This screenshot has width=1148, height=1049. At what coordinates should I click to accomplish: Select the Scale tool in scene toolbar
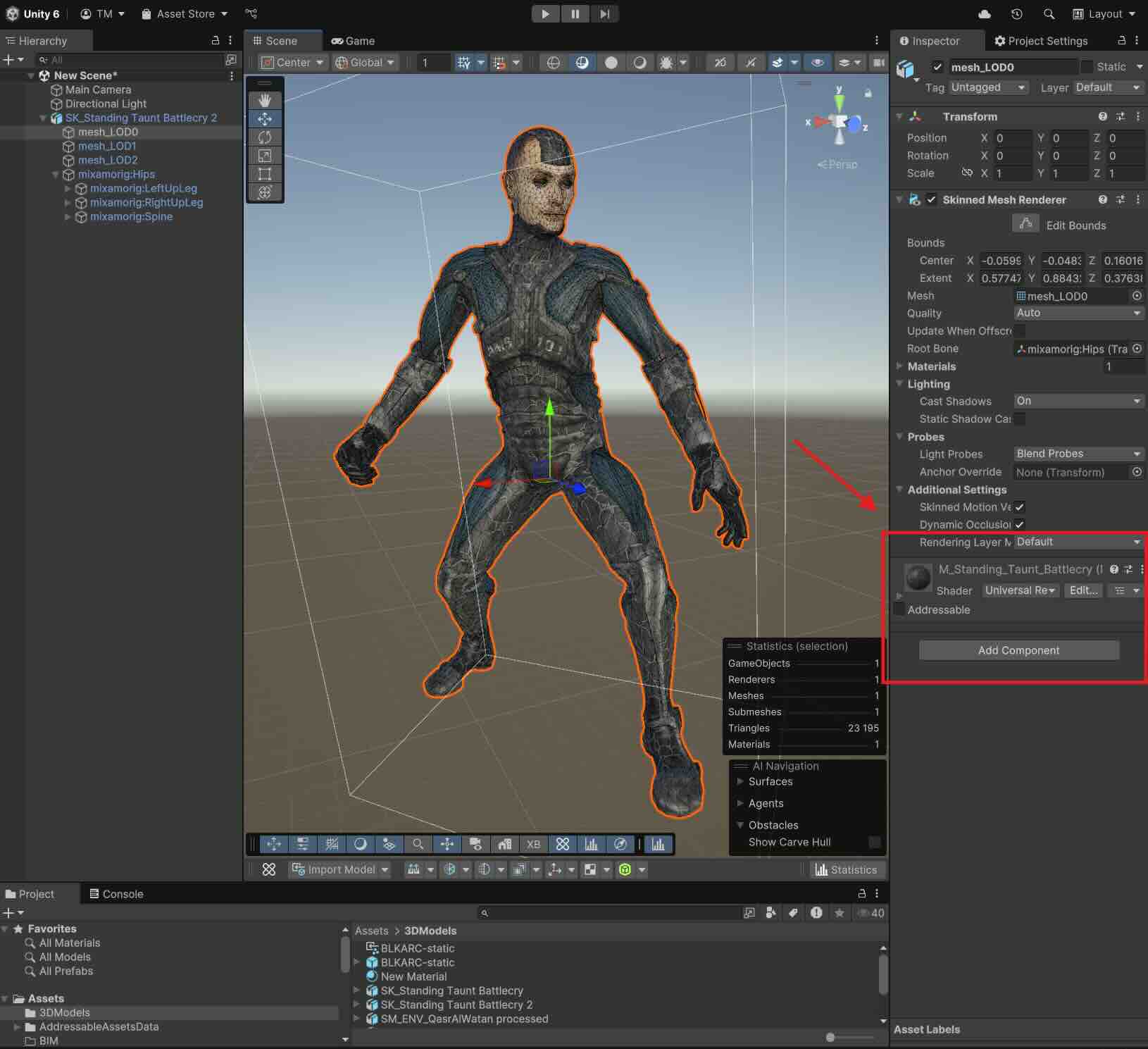coord(265,156)
